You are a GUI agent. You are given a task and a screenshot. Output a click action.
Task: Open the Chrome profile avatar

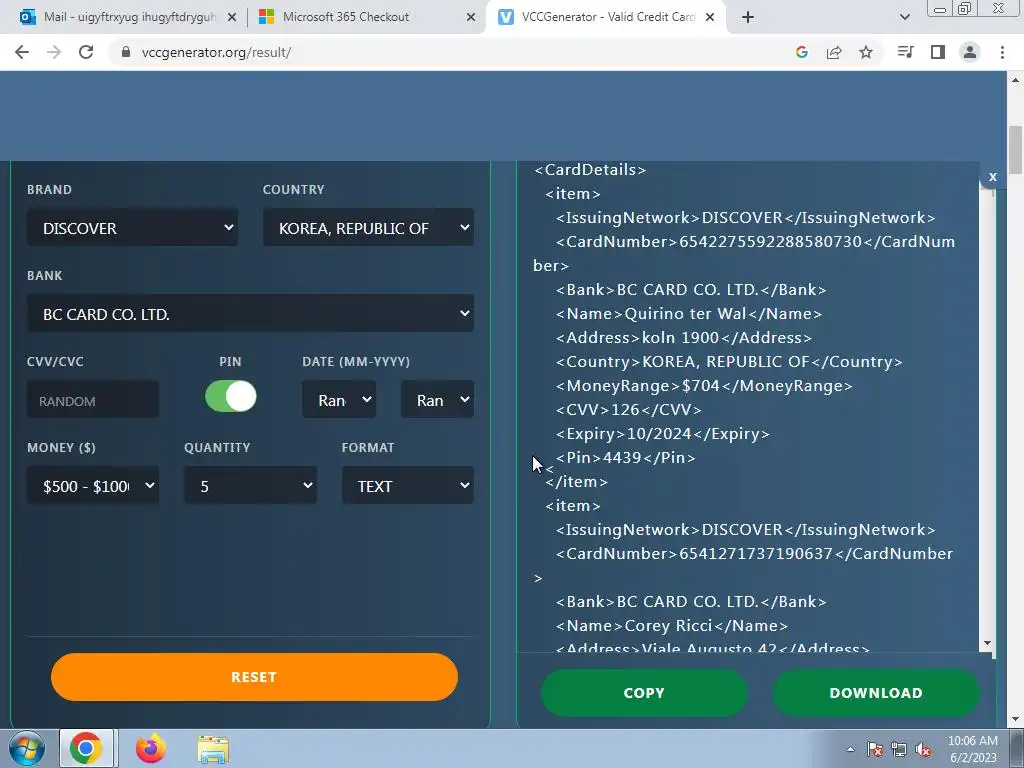click(x=970, y=52)
